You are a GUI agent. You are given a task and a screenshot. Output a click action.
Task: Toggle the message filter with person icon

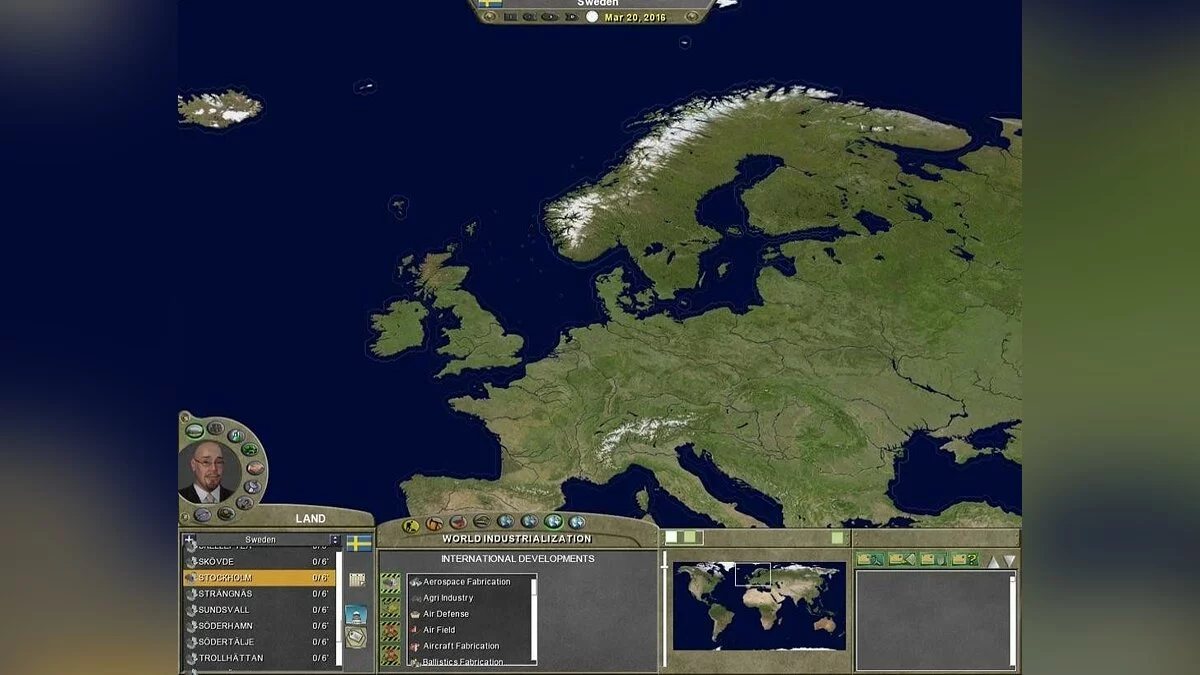coord(870,559)
